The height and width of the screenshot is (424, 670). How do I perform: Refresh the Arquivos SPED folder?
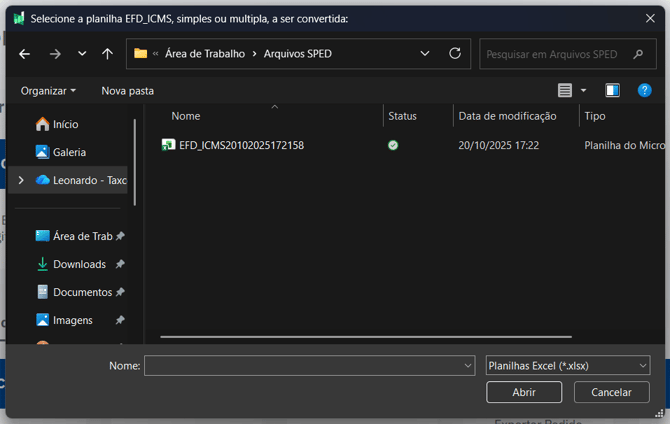455,53
